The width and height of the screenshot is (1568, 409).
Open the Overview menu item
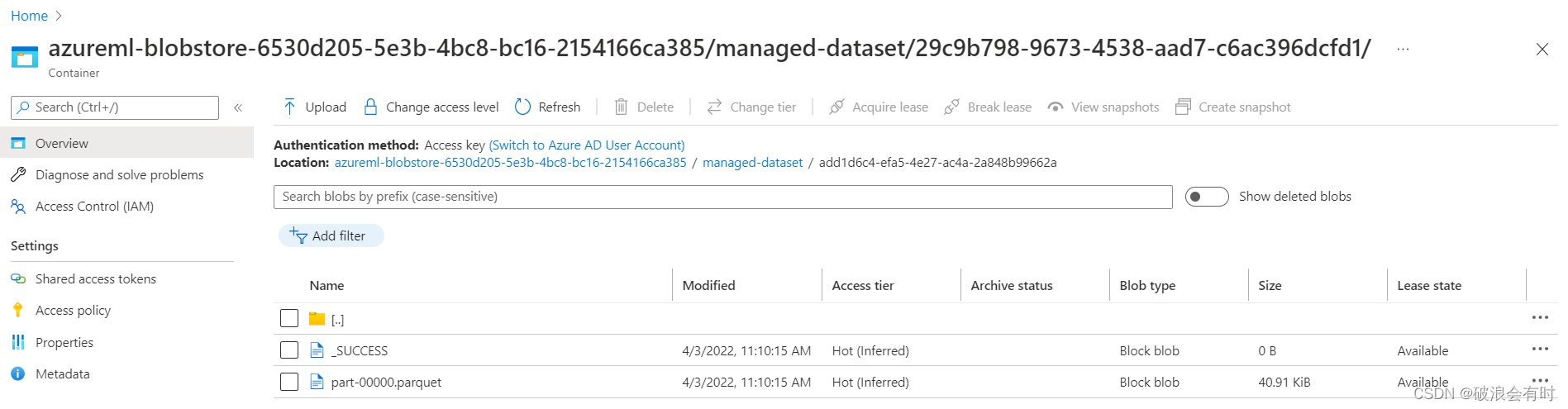tap(126, 143)
